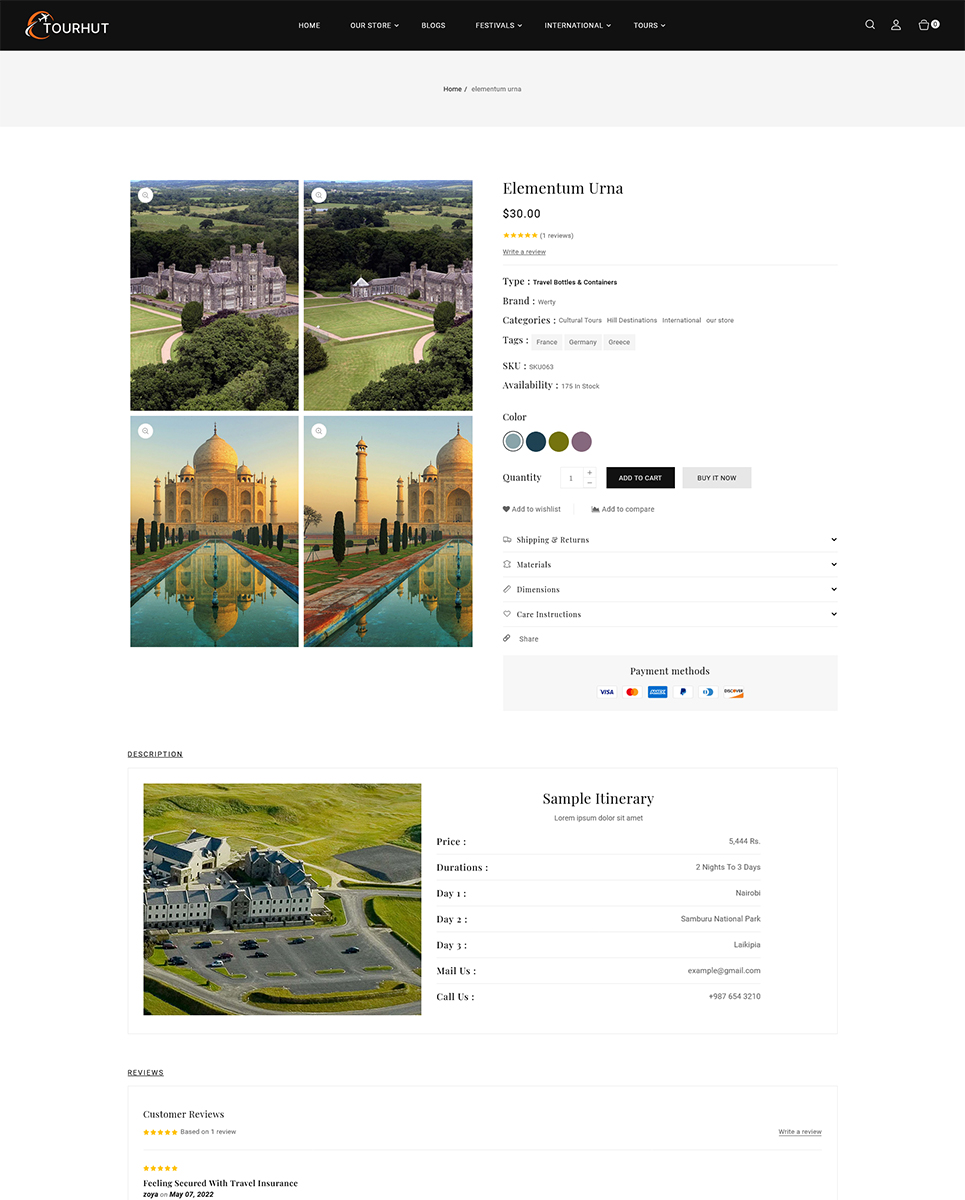Click the Add to compare chart icon
The width and height of the screenshot is (965, 1200).
595,509
